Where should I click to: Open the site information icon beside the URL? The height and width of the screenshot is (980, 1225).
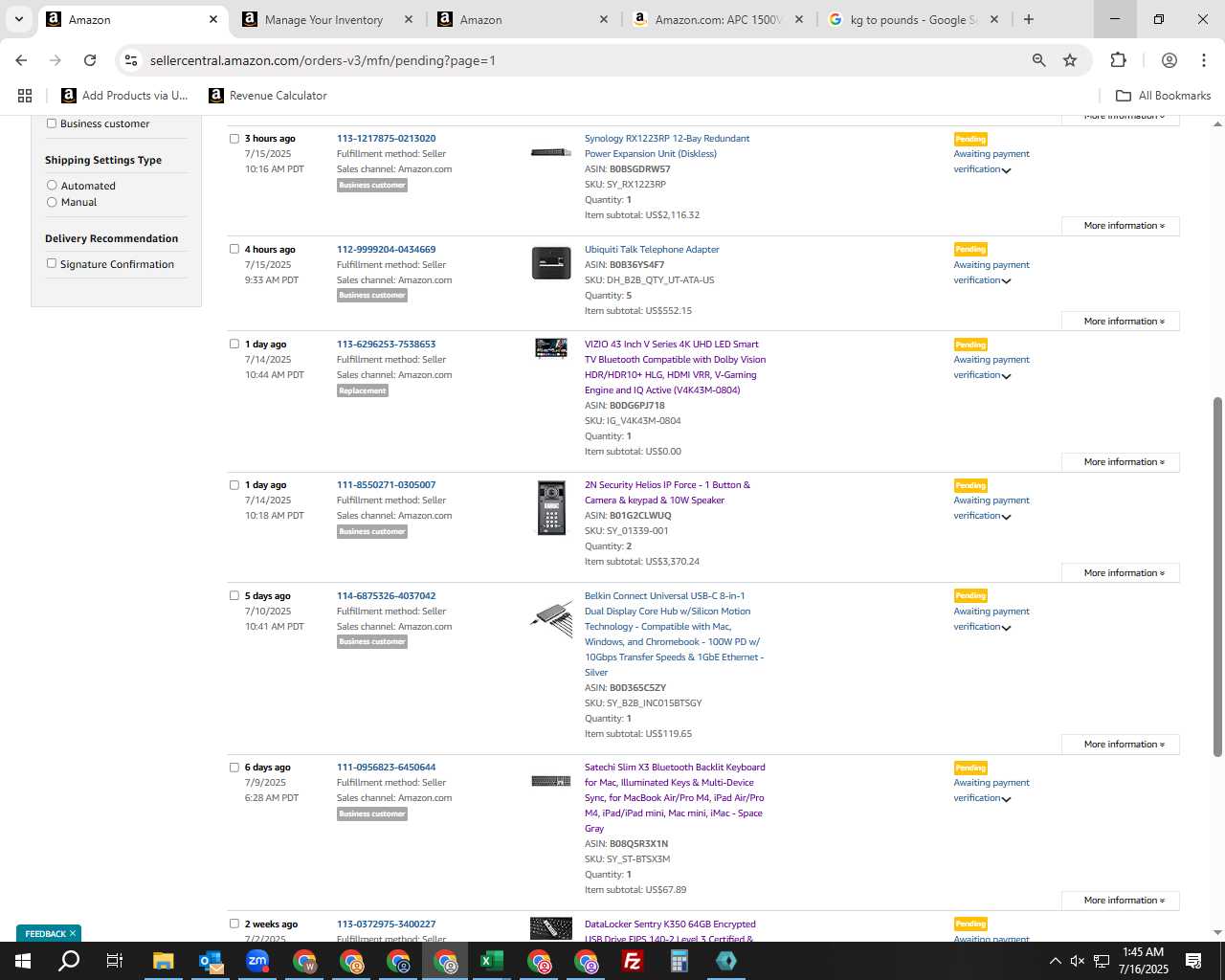click(131, 60)
